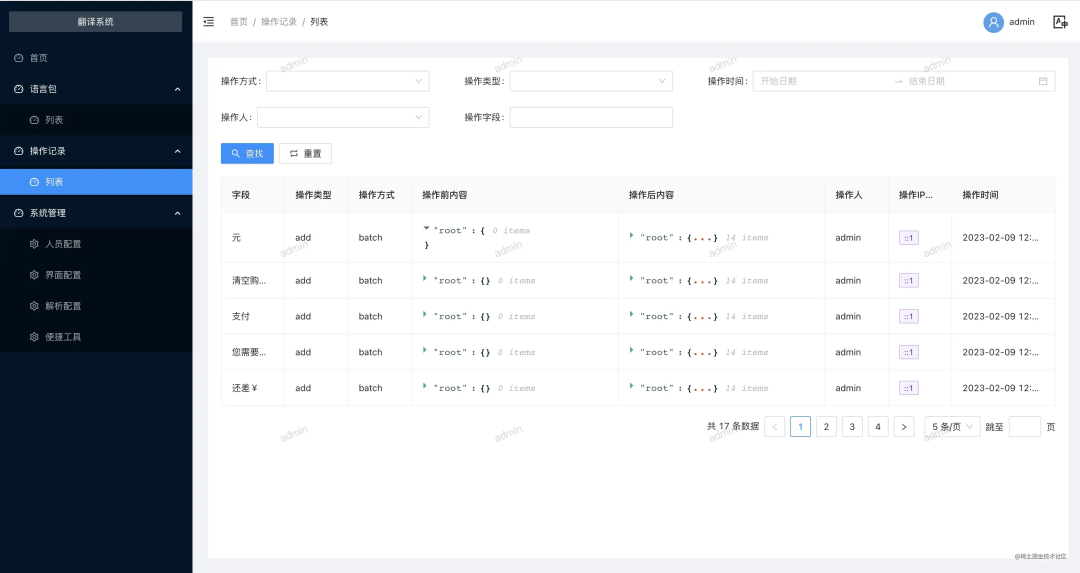Open 界面配置 menu item
The height and width of the screenshot is (573, 1080).
96,275
